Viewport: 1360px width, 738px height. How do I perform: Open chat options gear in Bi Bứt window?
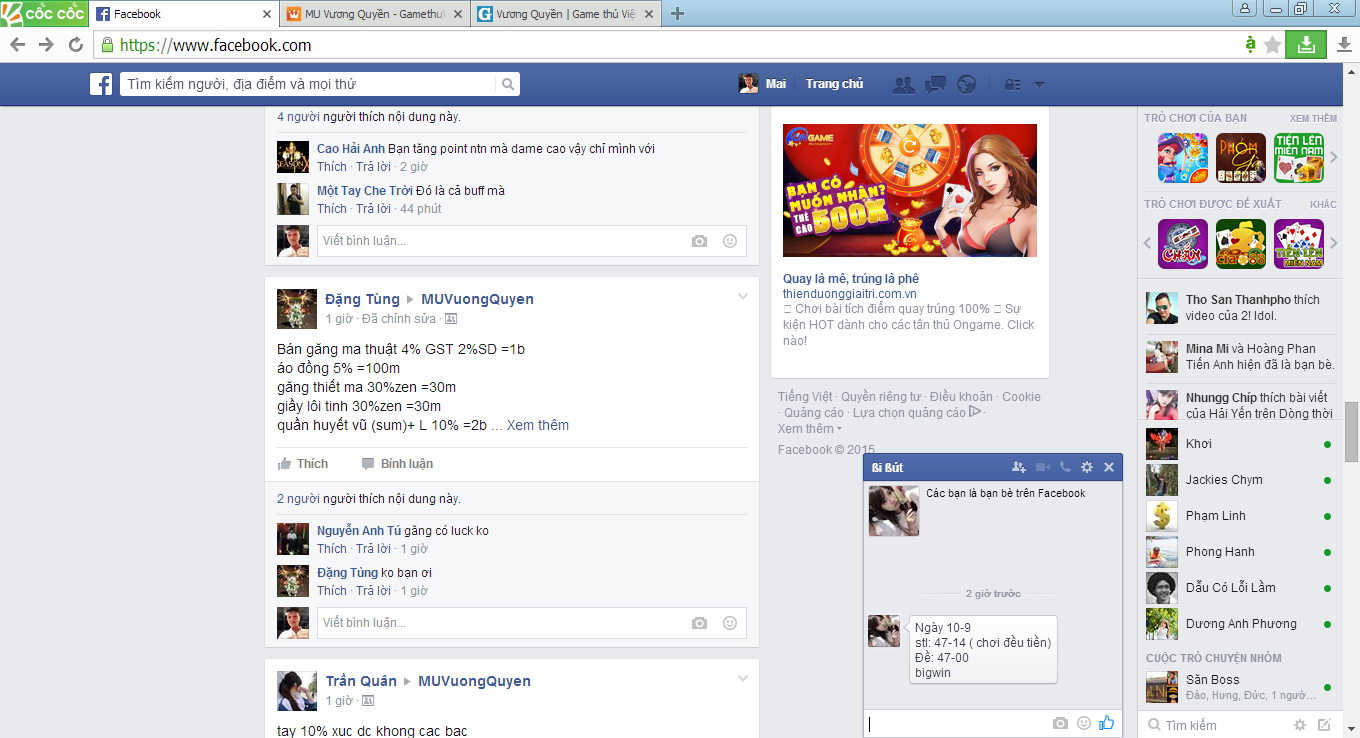point(1087,467)
